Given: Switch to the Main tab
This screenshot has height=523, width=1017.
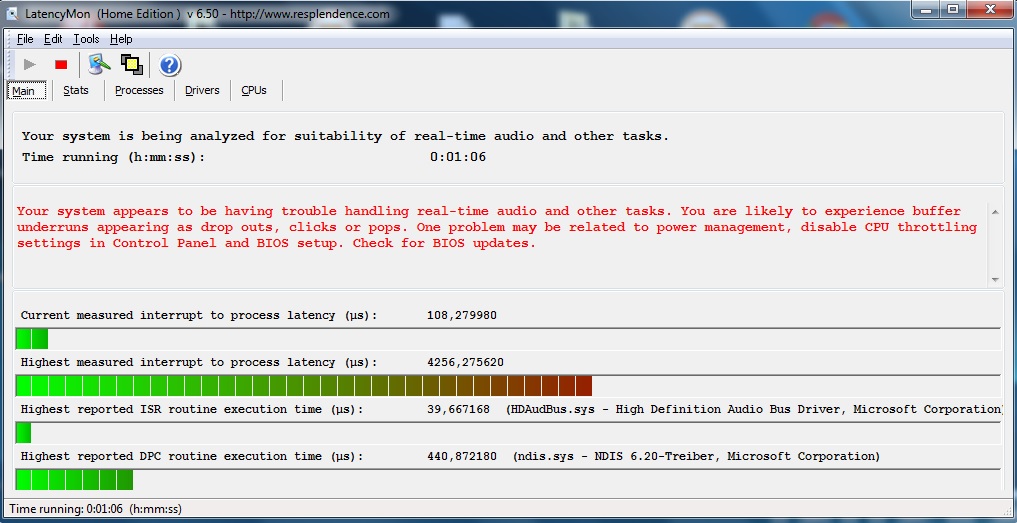Looking at the screenshot, I should click(x=27, y=91).
